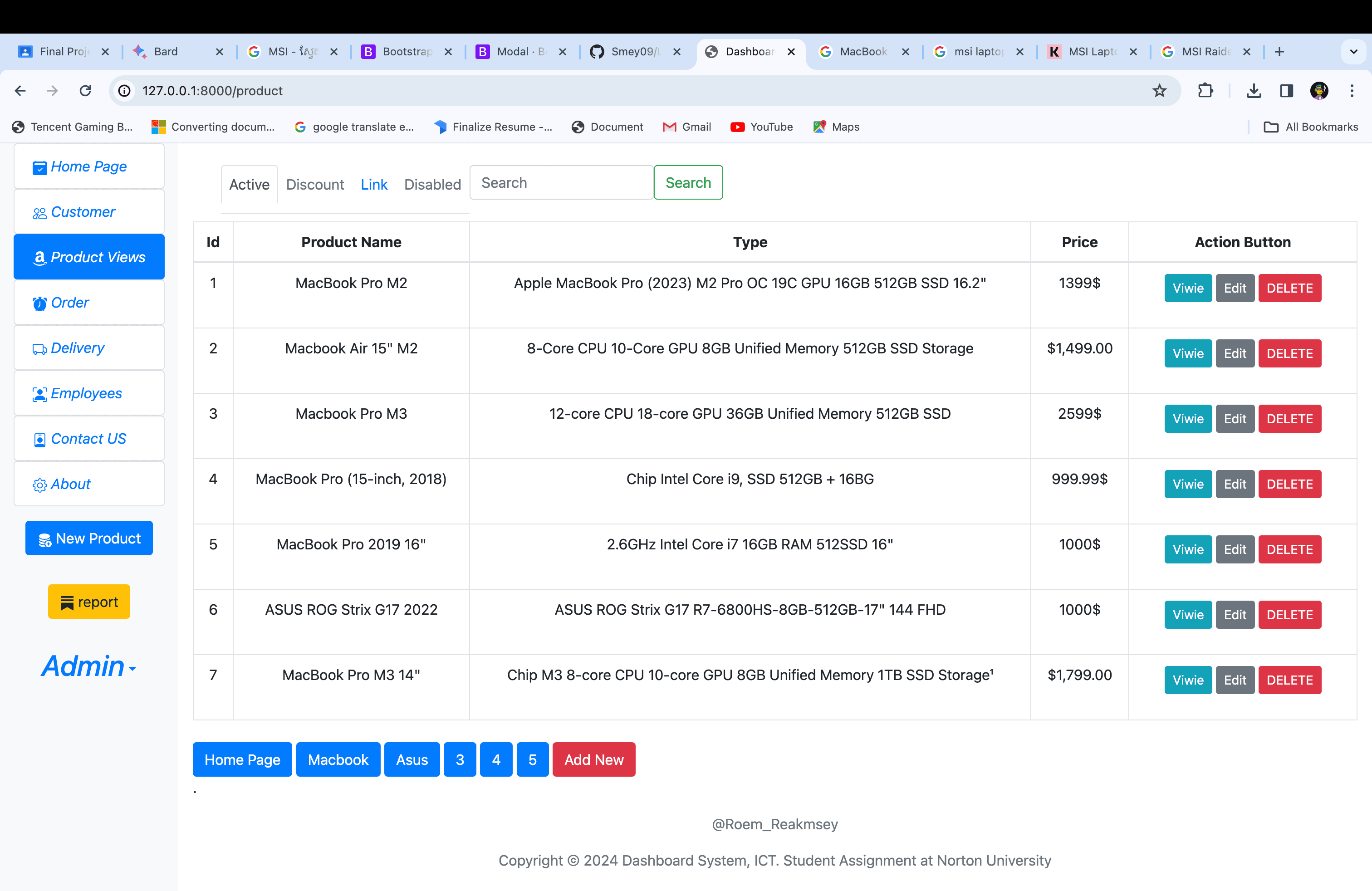
Task: Switch to the Active products tab
Action: (249, 184)
